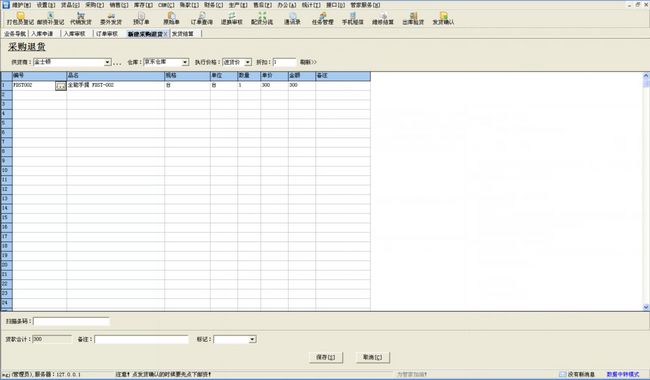650x380 pixels.
Task: Switch to the 发货结算 tab
Action: pos(183,34)
